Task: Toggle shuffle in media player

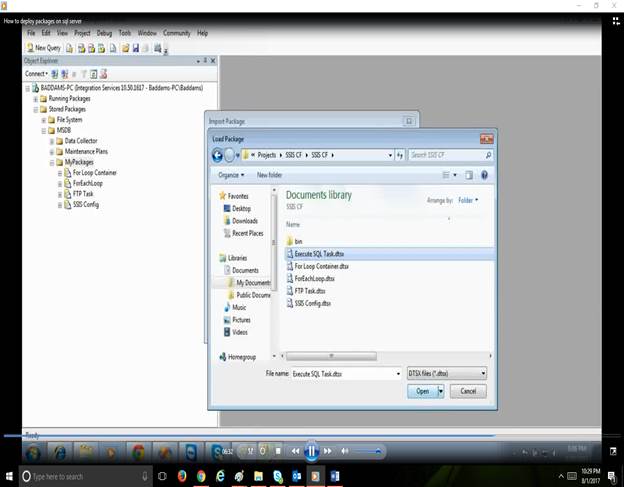Action: (250, 451)
